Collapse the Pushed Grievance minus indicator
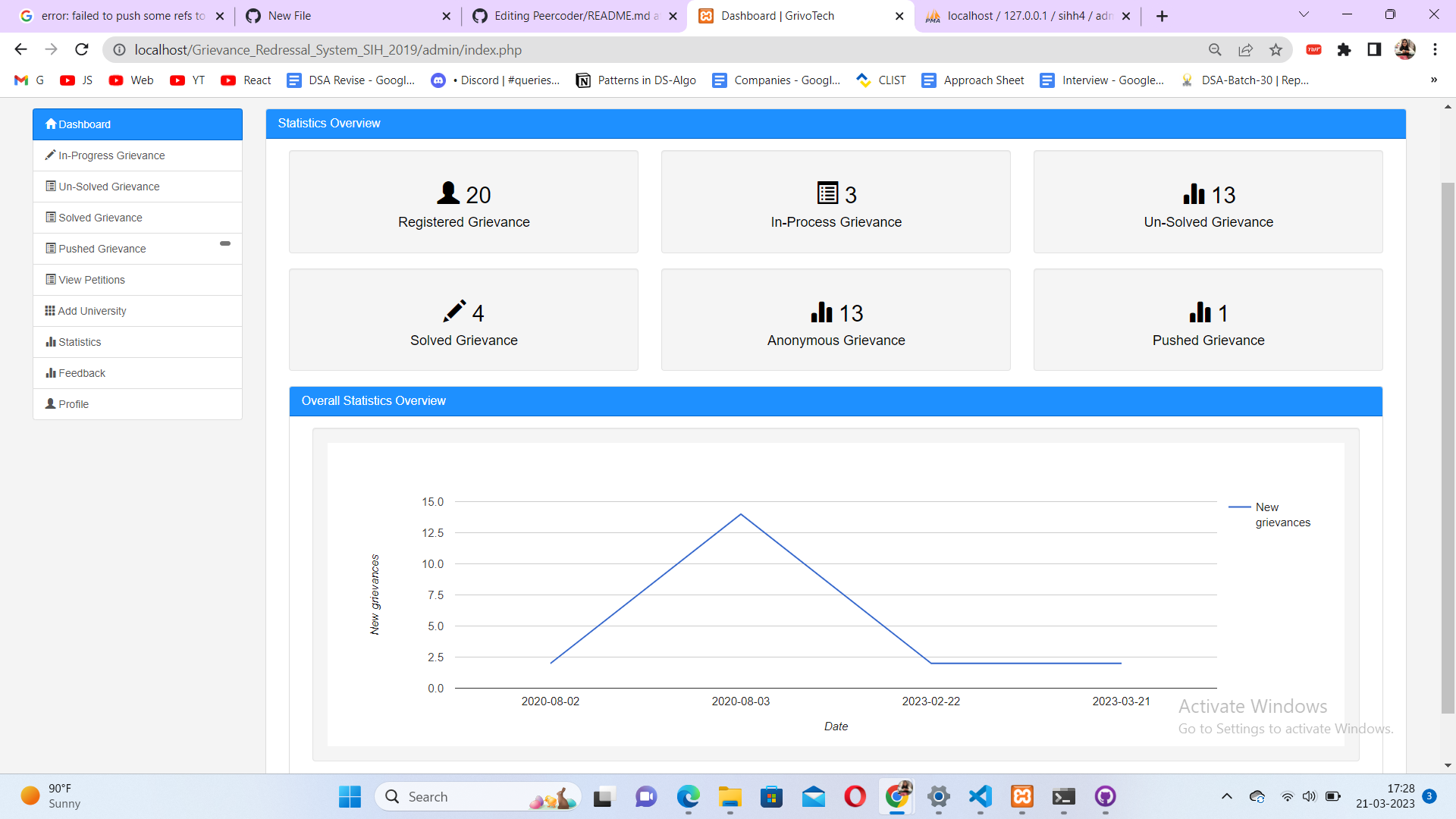Viewport: 1456px width, 819px height. (x=225, y=243)
